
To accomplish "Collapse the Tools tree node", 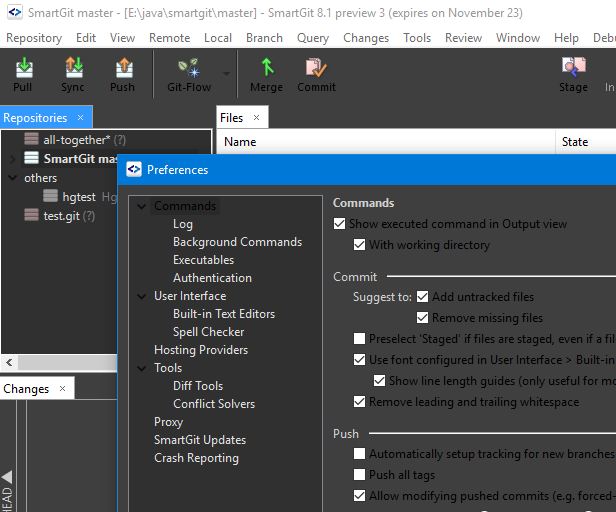I will coord(141,368).
